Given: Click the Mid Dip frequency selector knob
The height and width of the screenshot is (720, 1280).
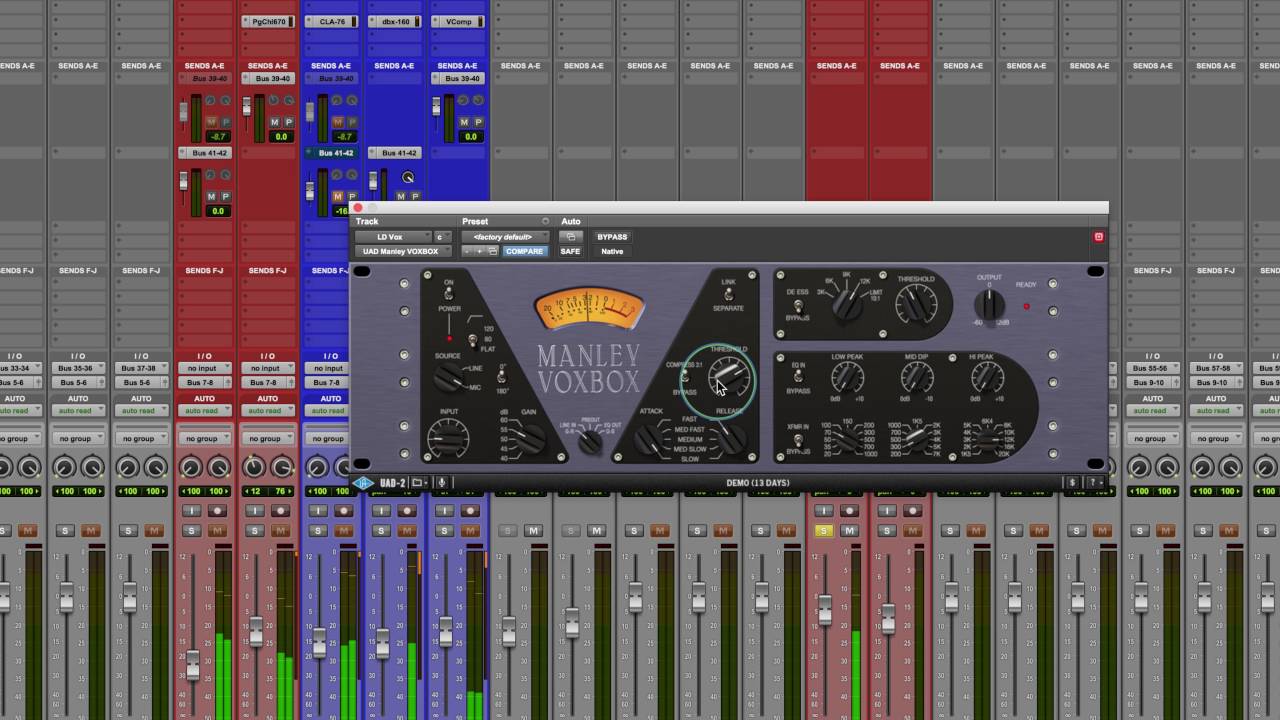Looking at the screenshot, I should point(916,439).
